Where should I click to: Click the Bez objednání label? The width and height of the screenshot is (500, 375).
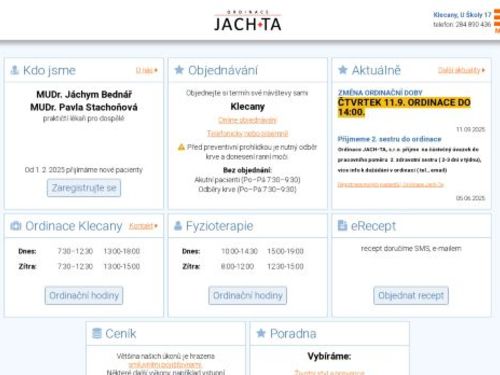[x=247, y=170]
